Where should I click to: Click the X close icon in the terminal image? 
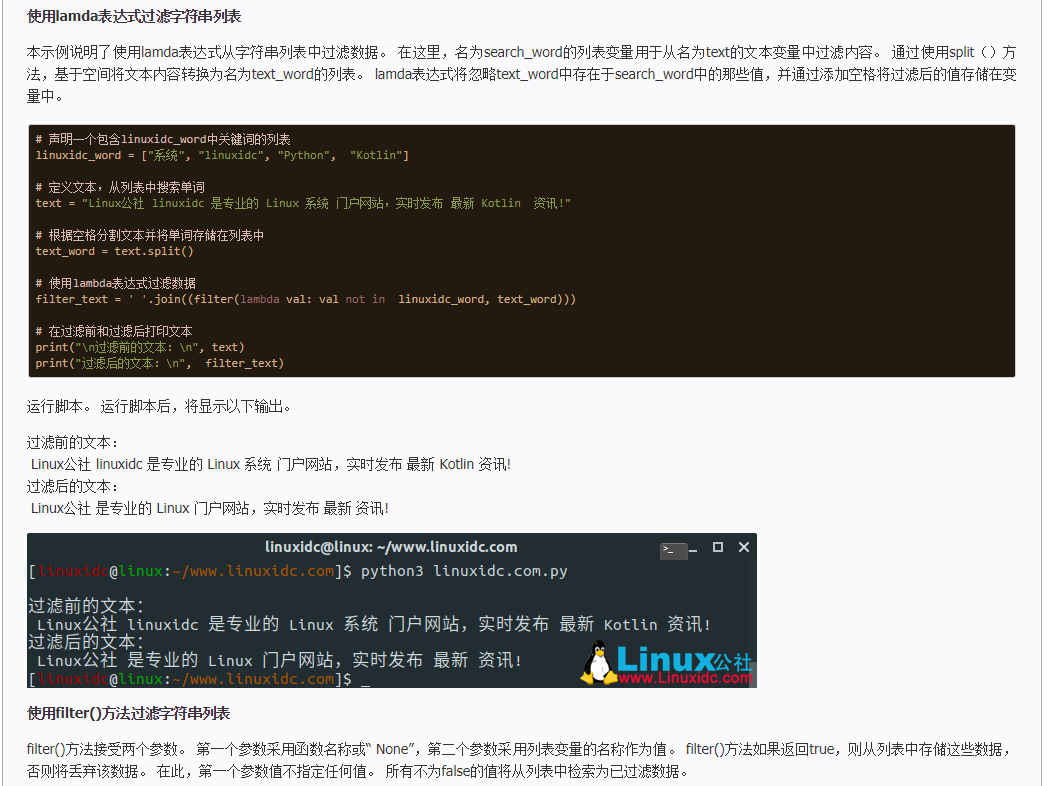tap(744, 547)
